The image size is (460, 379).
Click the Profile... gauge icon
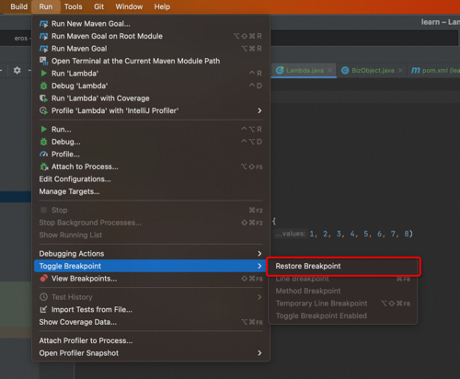pos(44,154)
